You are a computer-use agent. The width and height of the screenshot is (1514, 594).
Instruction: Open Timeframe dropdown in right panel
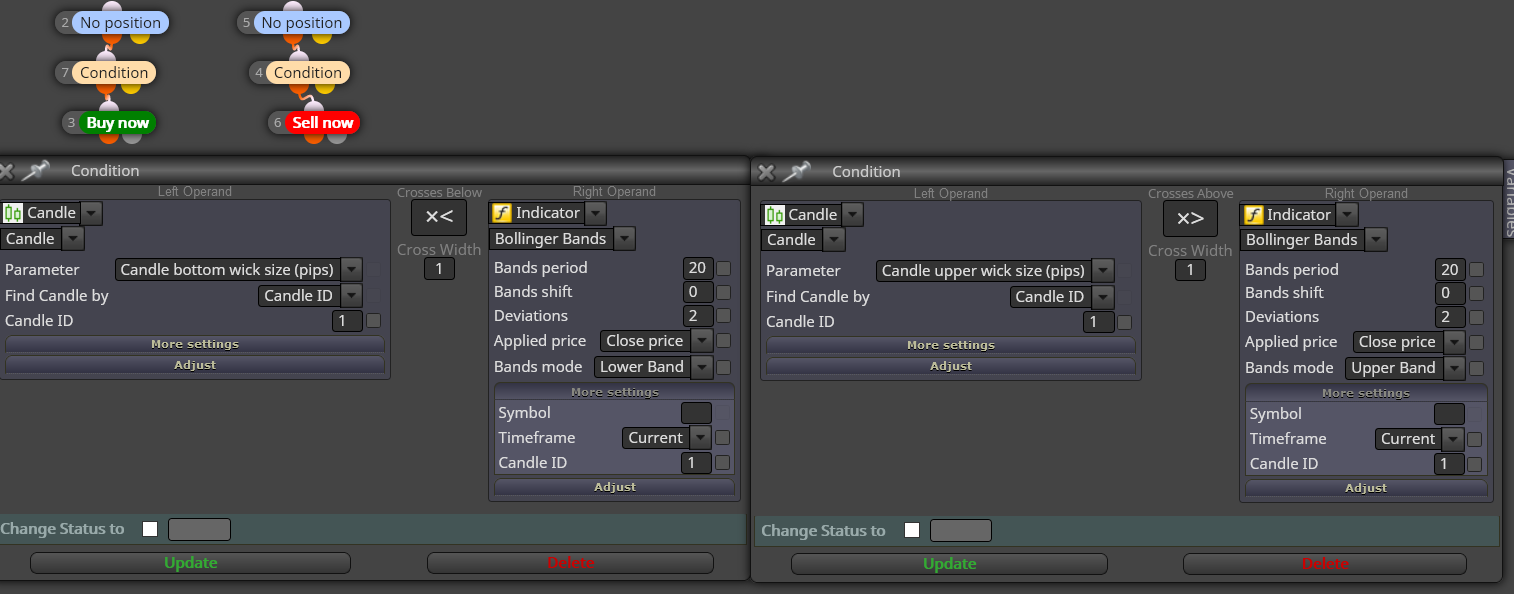pyautogui.click(x=1454, y=439)
